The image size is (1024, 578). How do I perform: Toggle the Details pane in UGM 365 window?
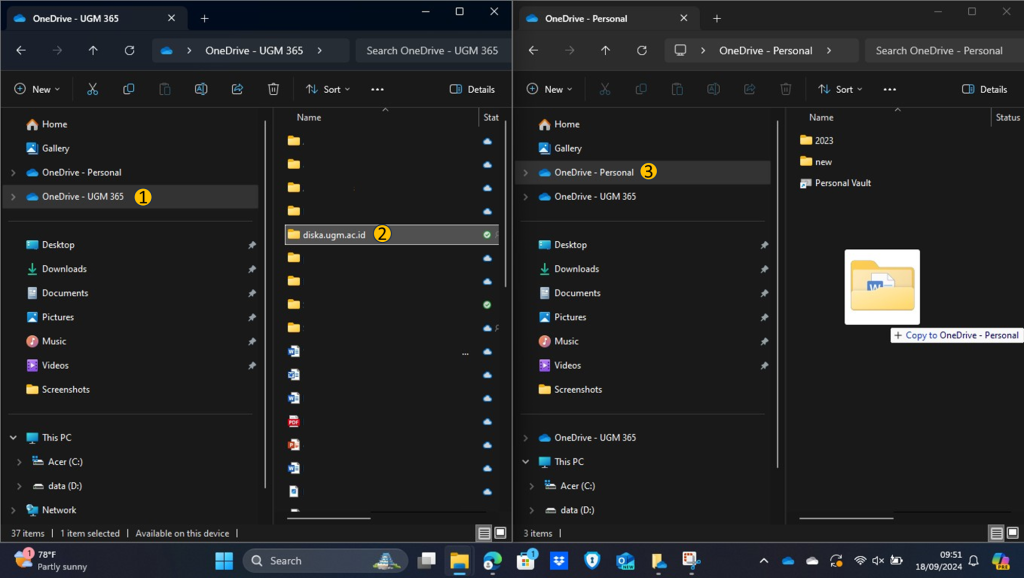(472, 89)
